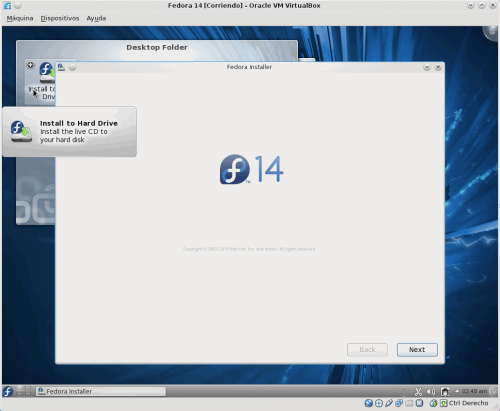Click the grayed-out Back button

(367, 350)
